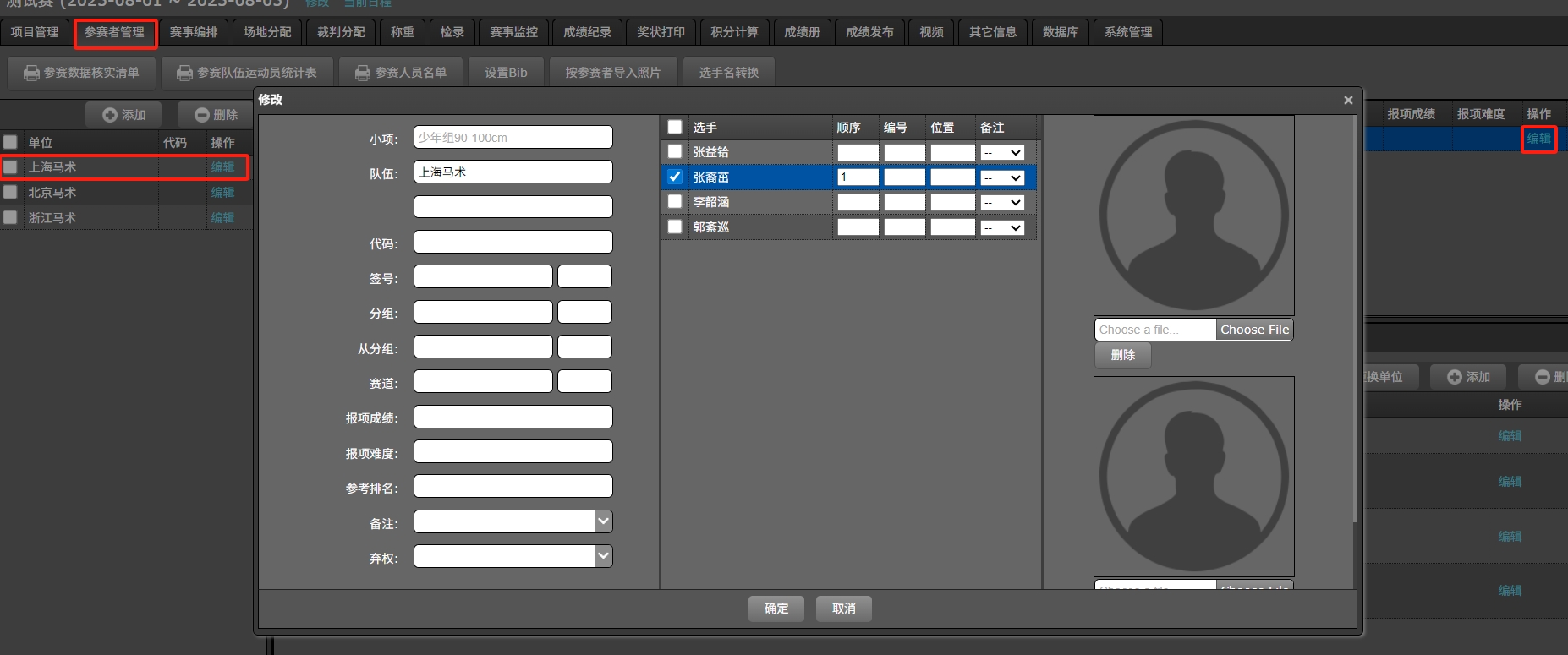
Task: Check the box for athlete 张益铪
Action: click(x=675, y=152)
